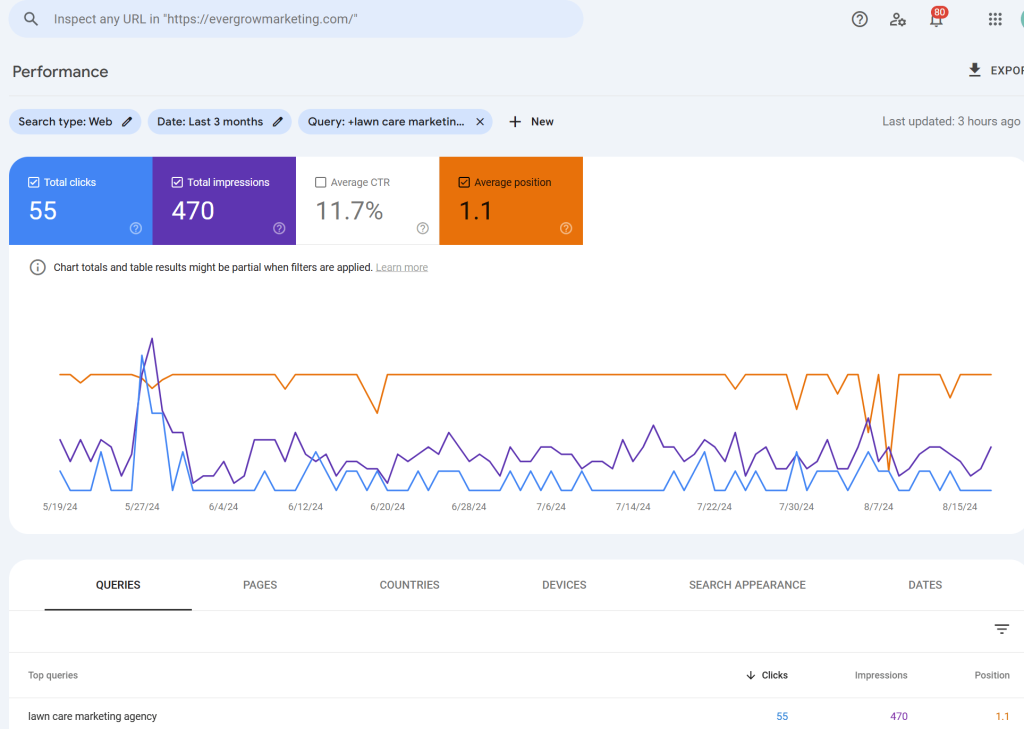Click the Learn more link
The height and width of the screenshot is (729, 1024).
tap(401, 267)
